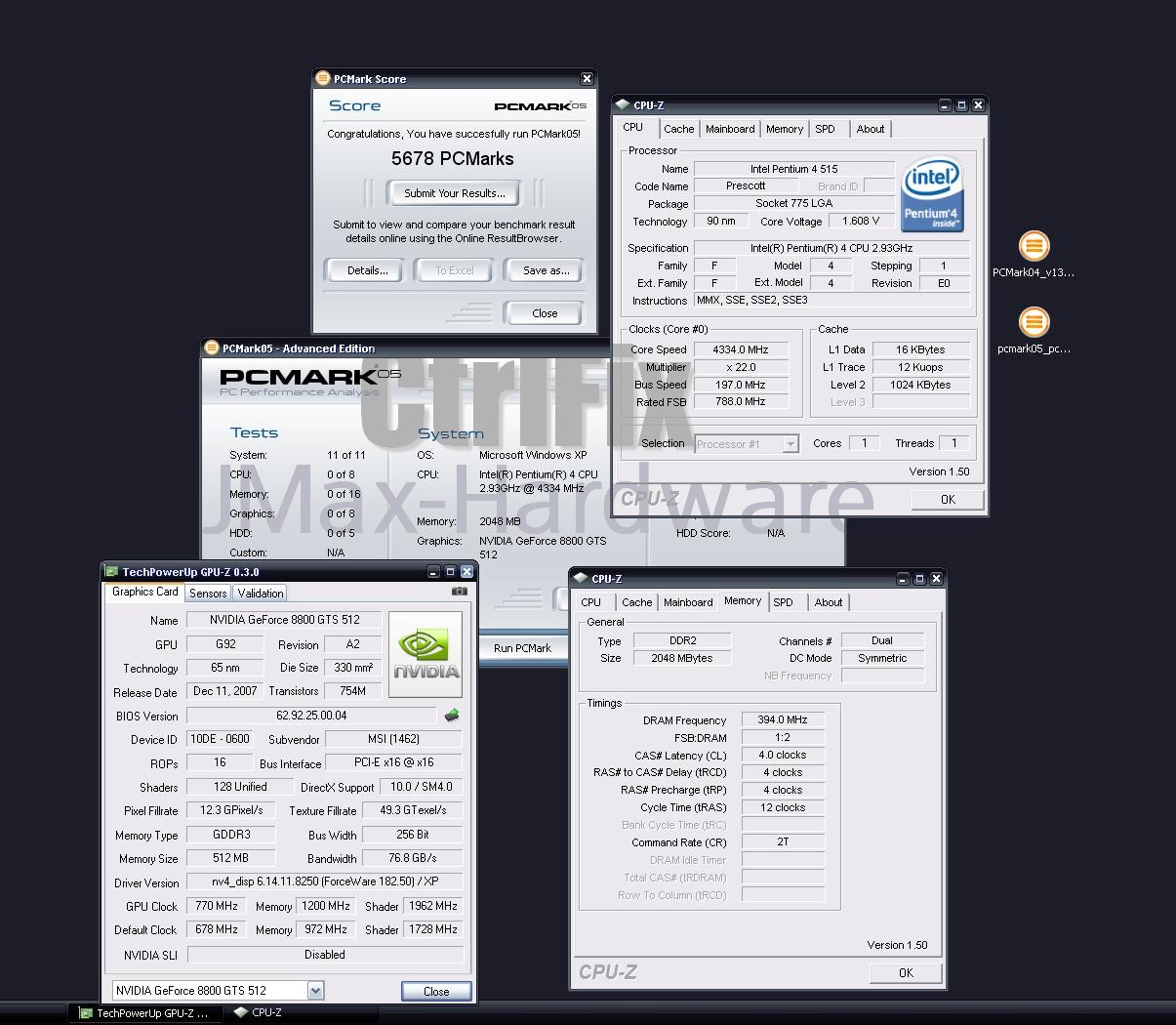Click the BIOS Version field in GPU-Z

[311, 716]
